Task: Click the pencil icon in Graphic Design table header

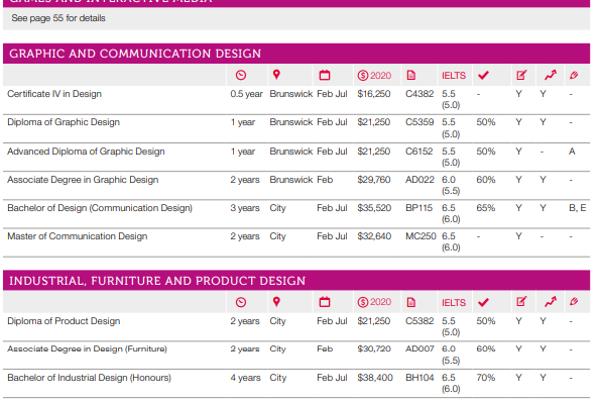Action: (573, 75)
